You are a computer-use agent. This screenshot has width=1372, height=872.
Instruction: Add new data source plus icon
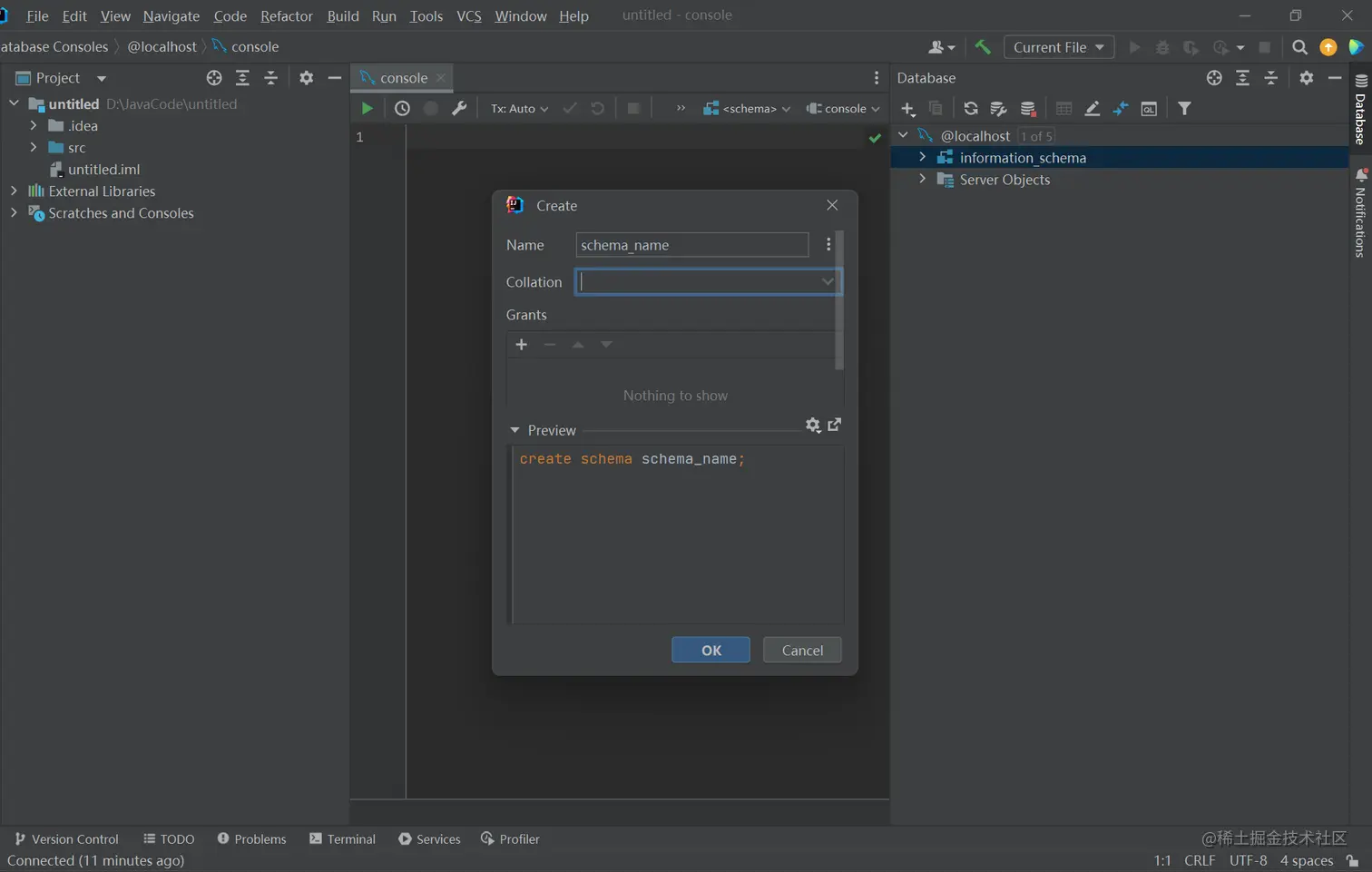tap(907, 109)
